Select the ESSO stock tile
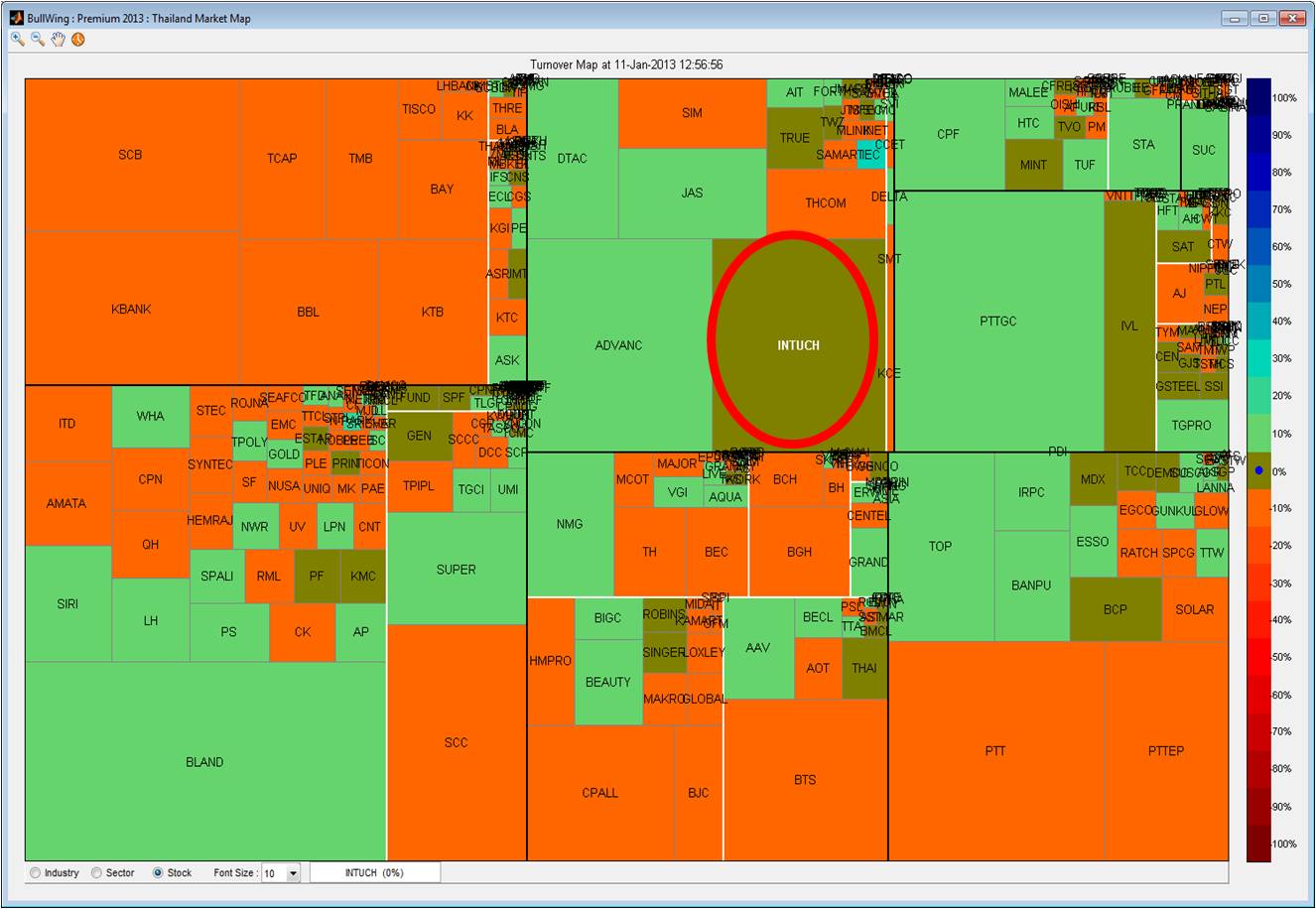 click(x=1093, y=542)
